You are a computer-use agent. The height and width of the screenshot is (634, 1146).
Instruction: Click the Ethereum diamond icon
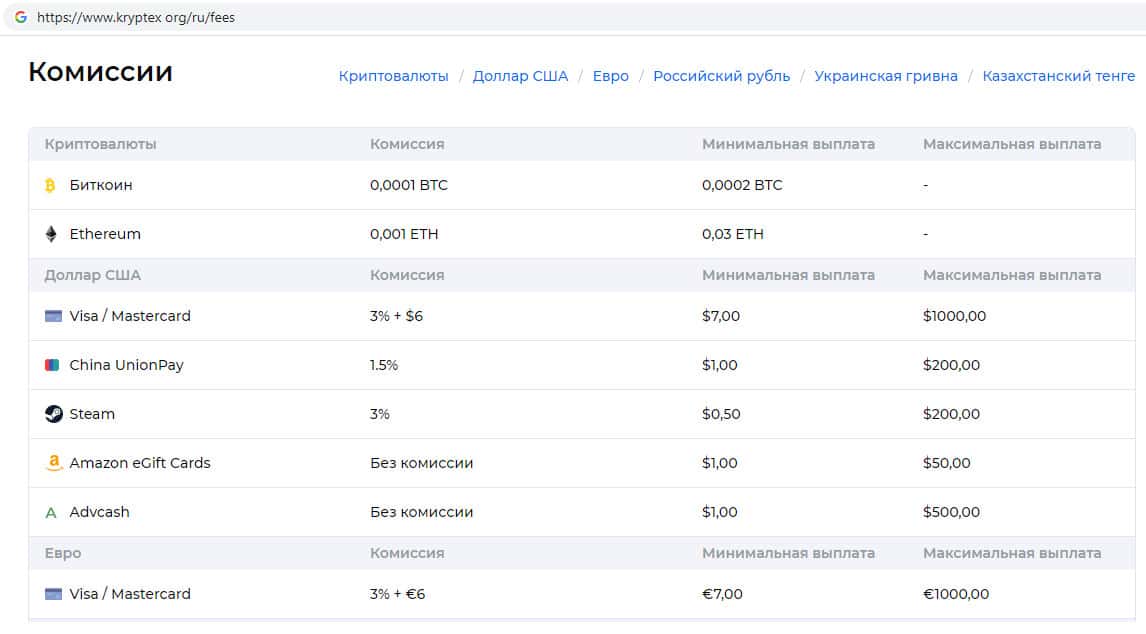pos(51,234)
